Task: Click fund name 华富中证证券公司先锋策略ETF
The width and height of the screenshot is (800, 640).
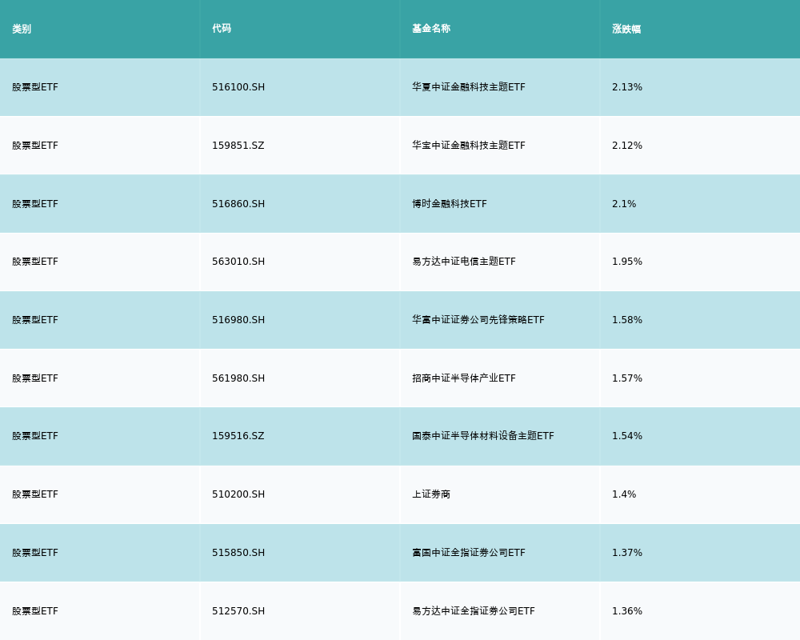Action: click(x=478, y=319)
